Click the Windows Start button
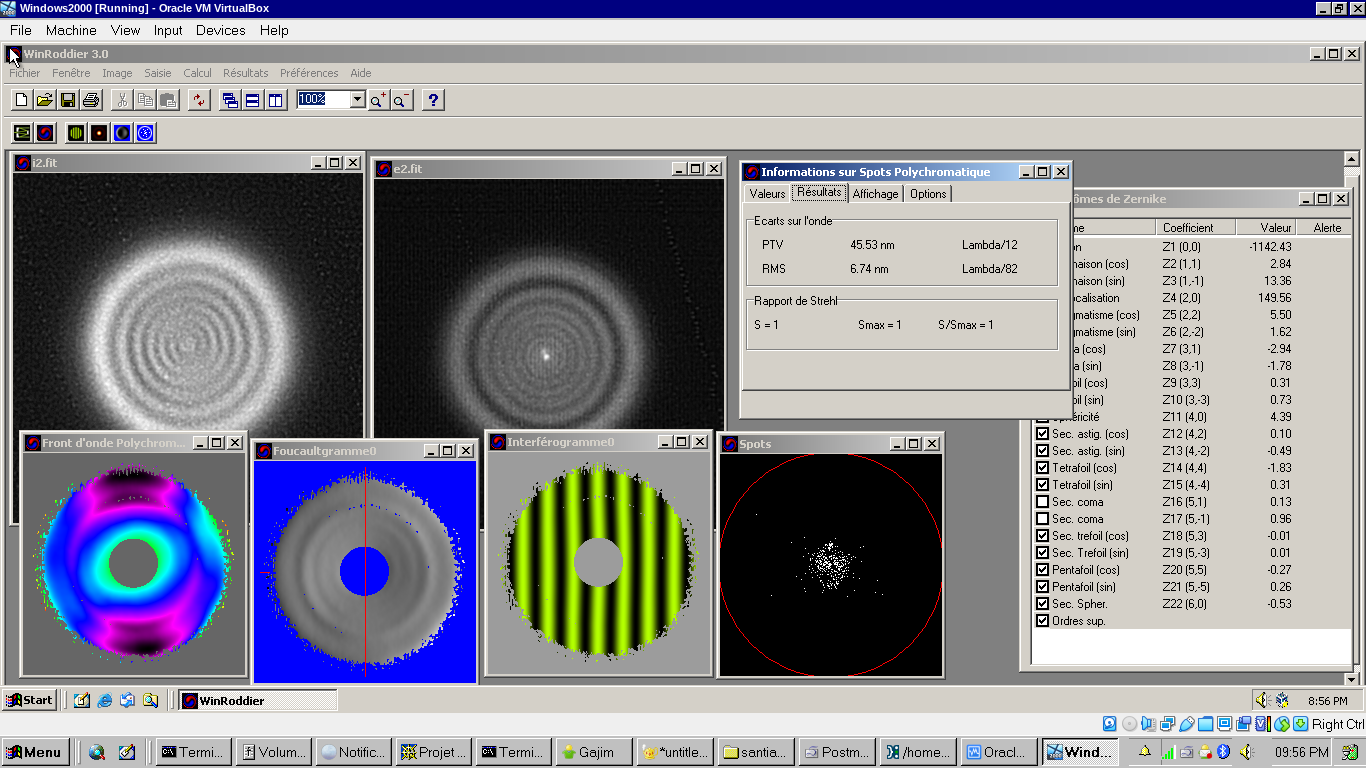Screen dimensions: 1366x768 pyautogui.click(x=30, y=700)
